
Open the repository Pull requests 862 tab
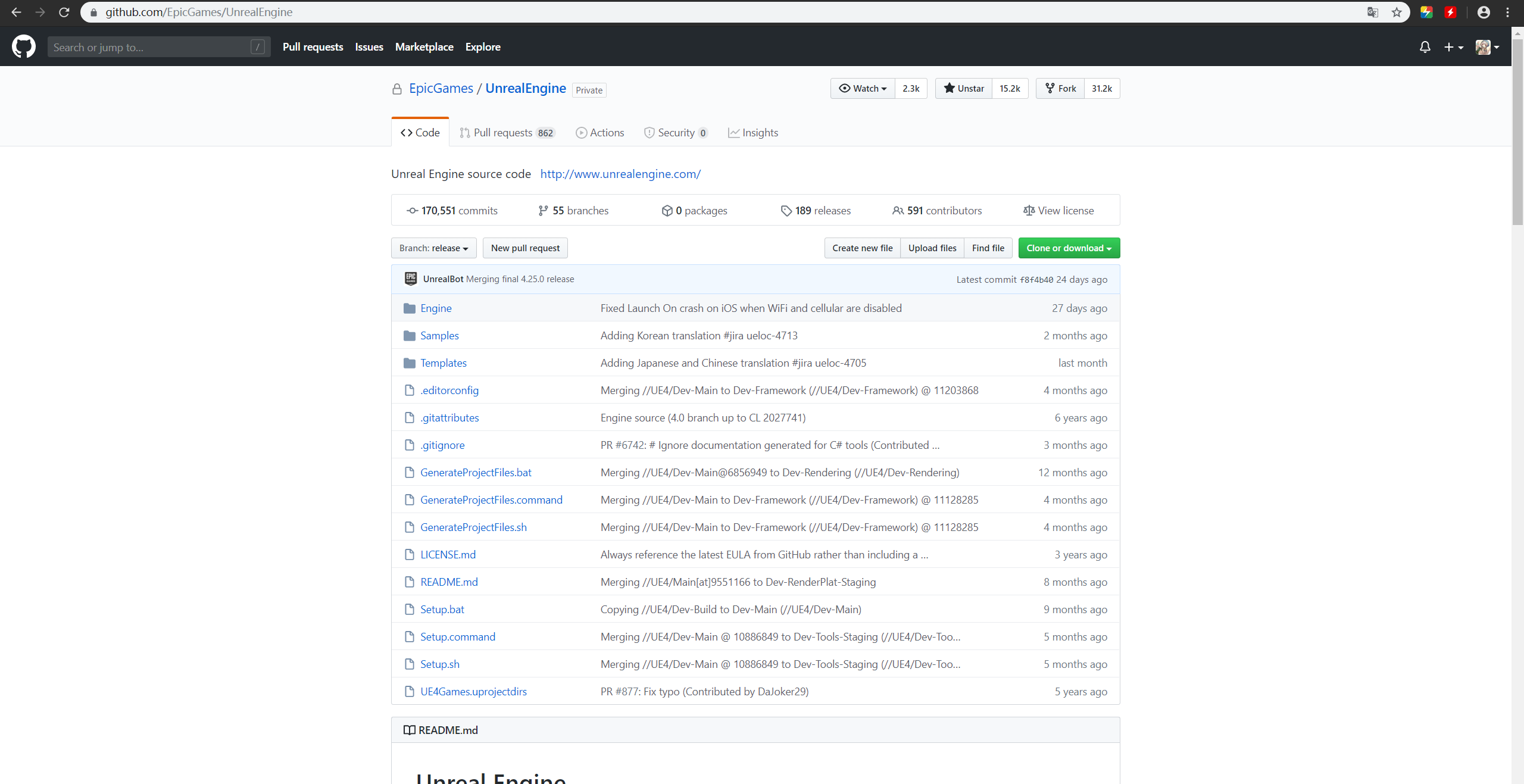(x=507, y=133)
